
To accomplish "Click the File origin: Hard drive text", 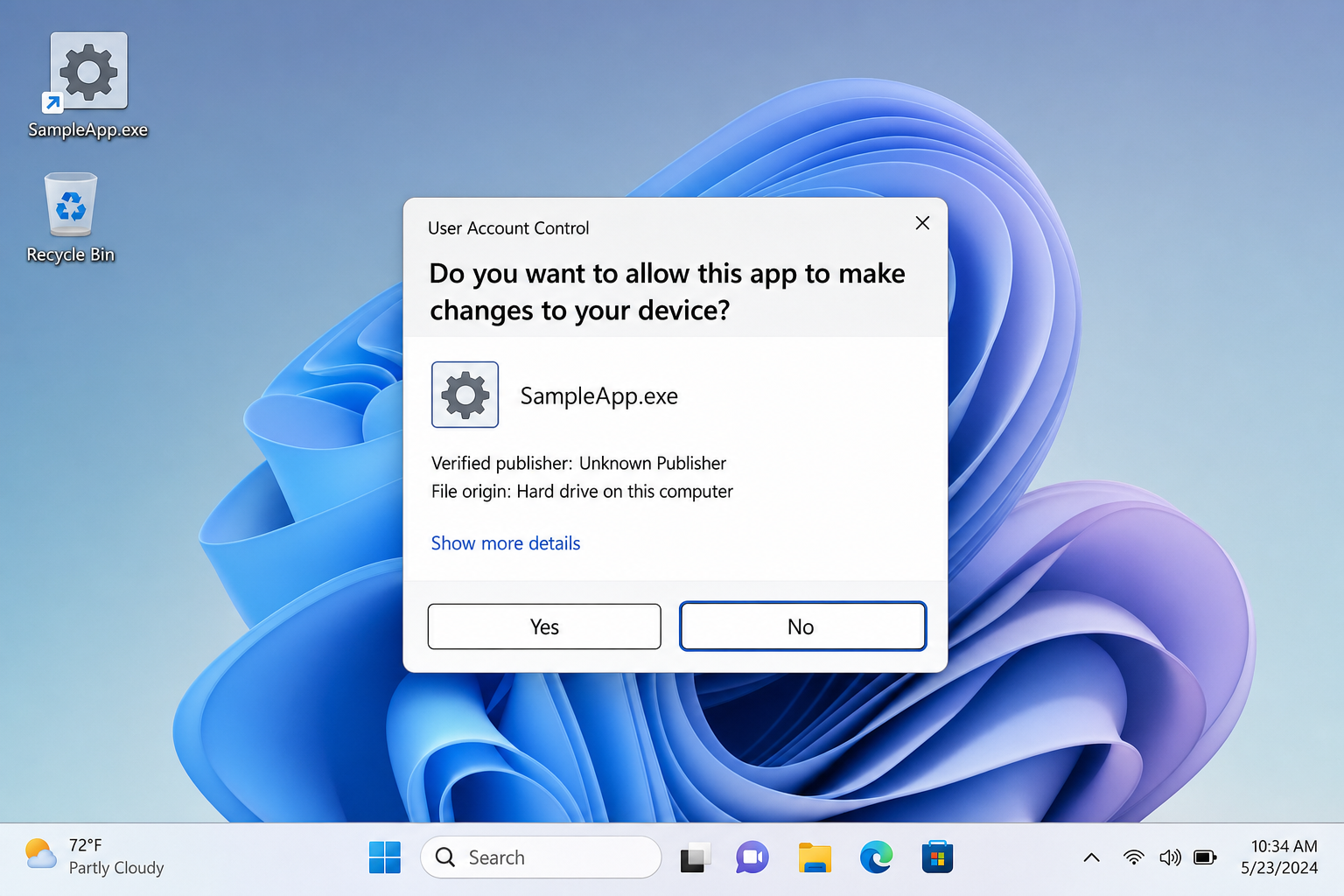I will (x=582, y=492).
